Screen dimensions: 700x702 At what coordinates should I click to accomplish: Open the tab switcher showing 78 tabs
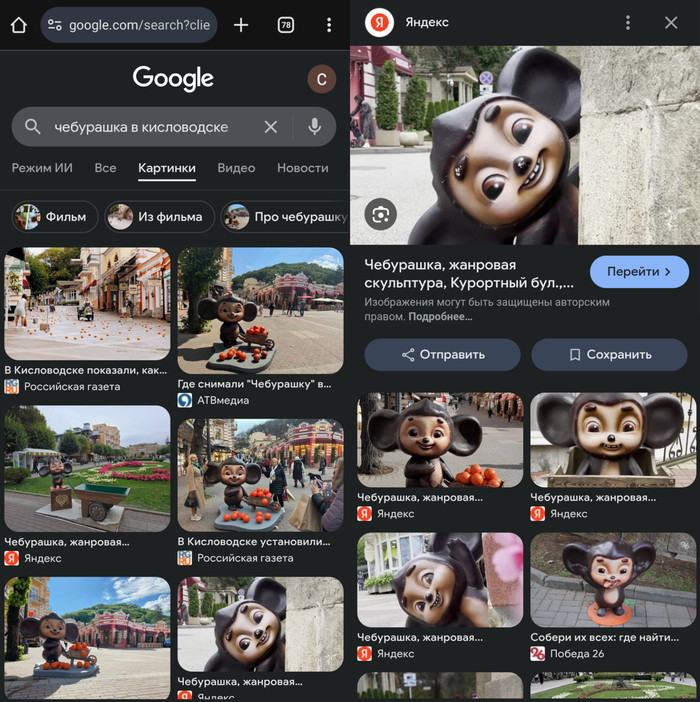[285, 25]
